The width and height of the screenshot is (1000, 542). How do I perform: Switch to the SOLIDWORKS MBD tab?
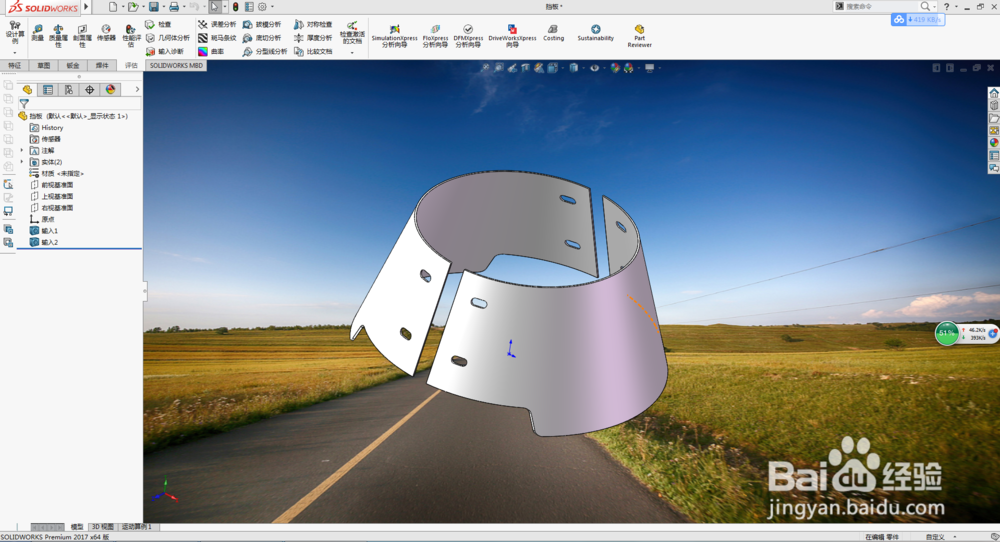click(x=176, y=65)
